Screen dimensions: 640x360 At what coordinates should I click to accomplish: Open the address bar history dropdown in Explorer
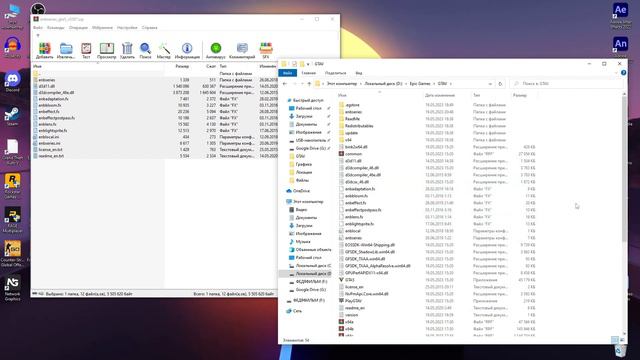pyautogui.click(x=490, y=84)
